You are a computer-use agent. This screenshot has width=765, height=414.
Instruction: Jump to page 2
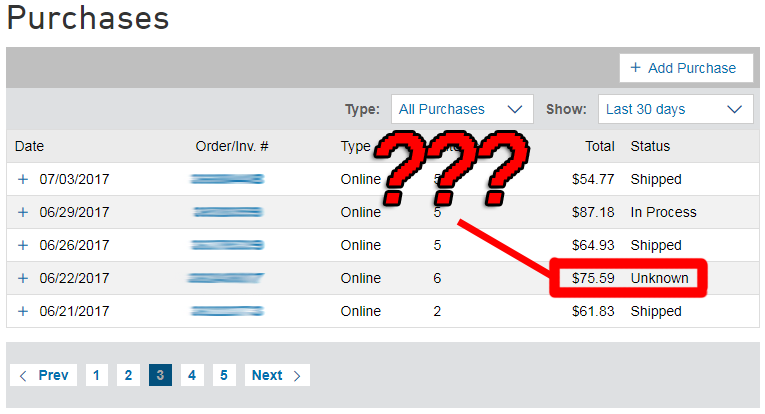pos(128,376)
